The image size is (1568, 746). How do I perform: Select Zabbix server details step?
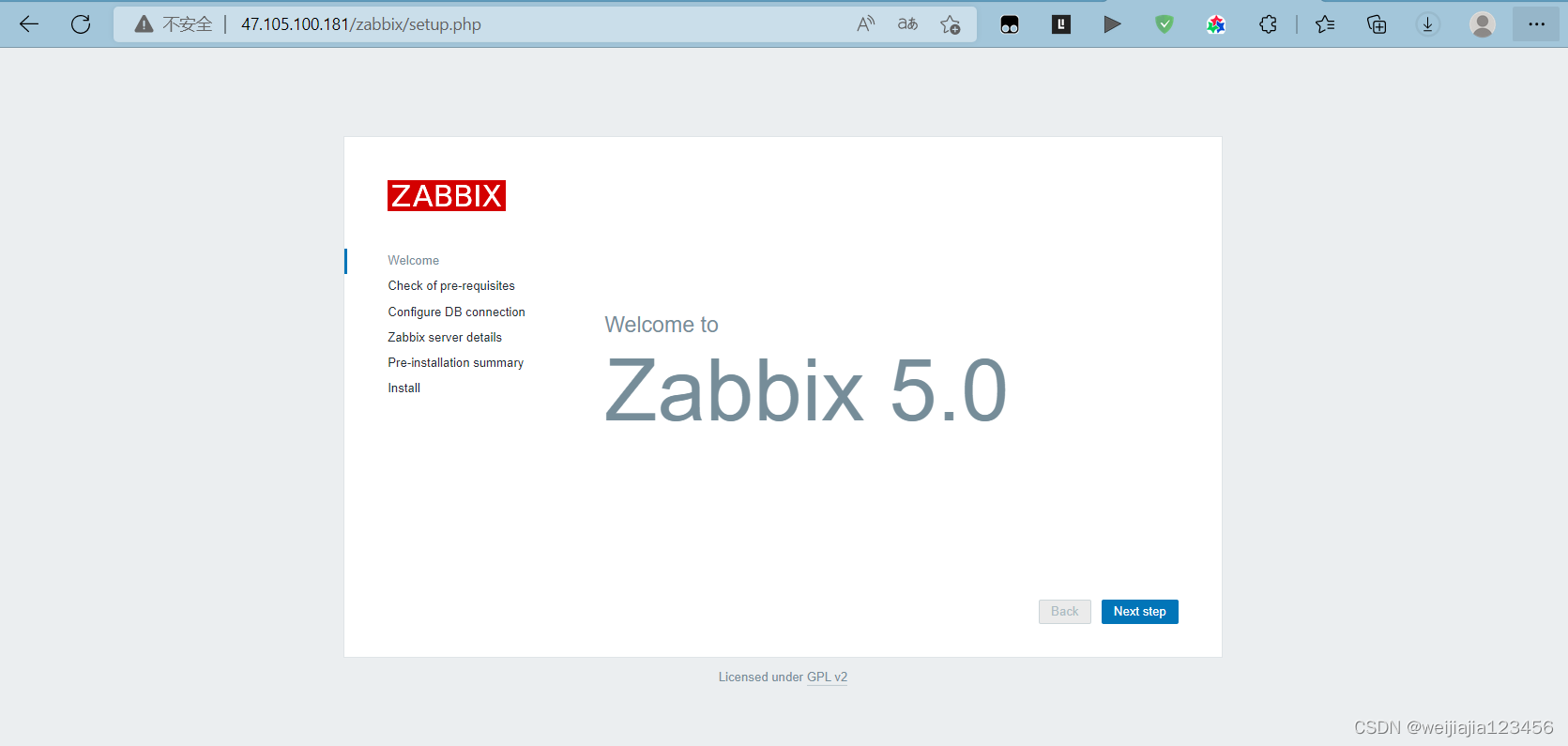(x=445, y=337)
